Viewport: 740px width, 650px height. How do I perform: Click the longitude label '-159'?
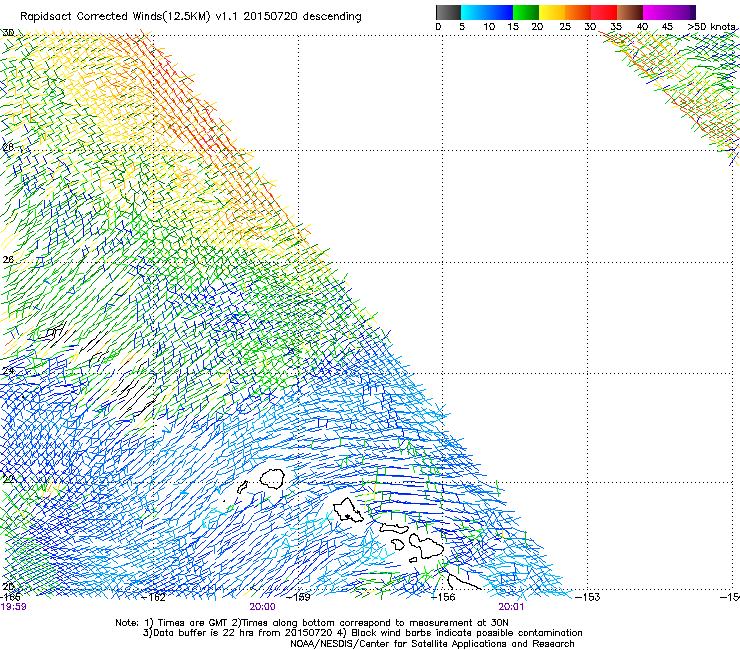(x=298, y=598)
